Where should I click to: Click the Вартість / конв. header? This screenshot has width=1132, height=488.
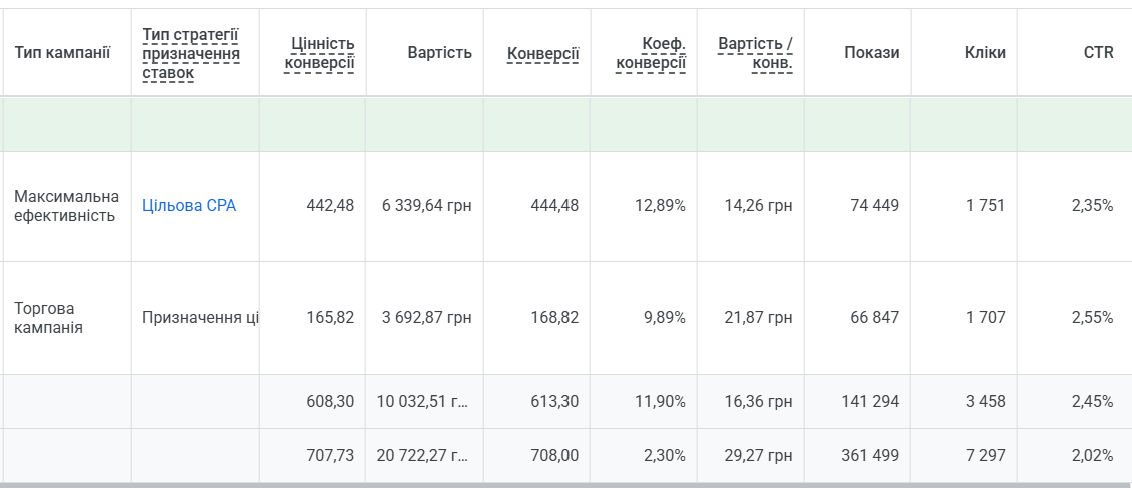[755, 53]
